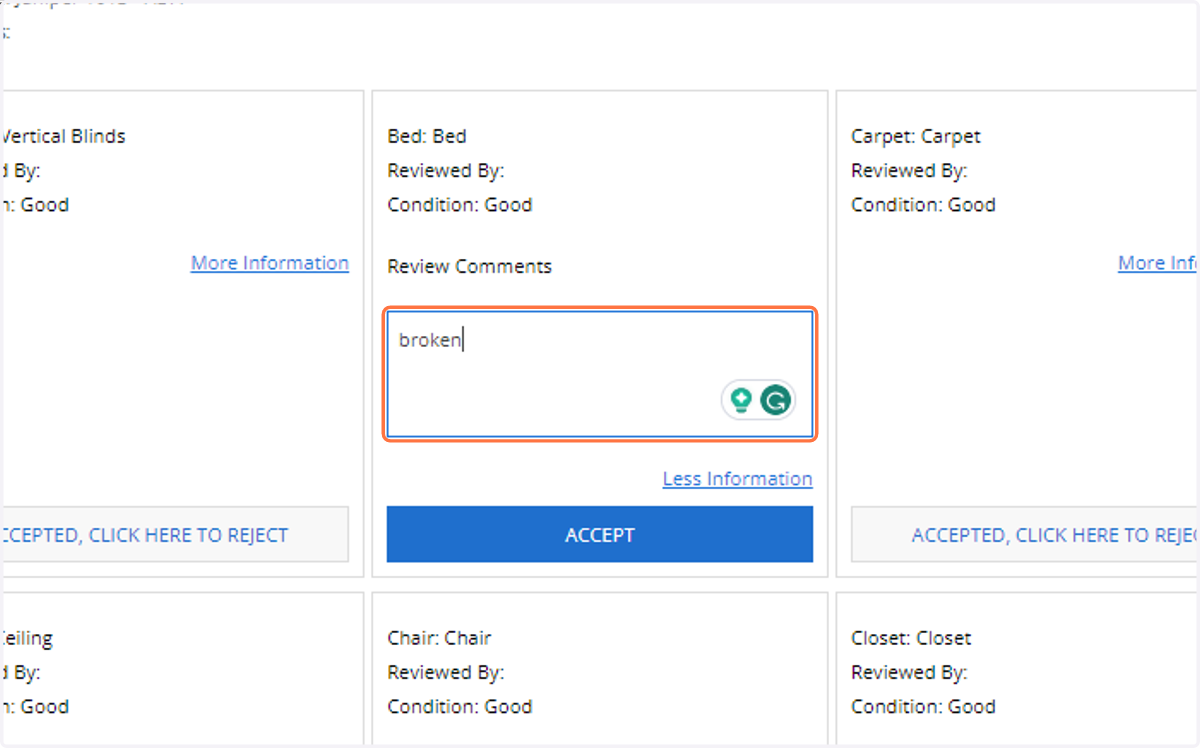Screen dimensions: 1200x748
Task: Accept the Bed item
Action: pyautogui.click(x=600, y=535)
